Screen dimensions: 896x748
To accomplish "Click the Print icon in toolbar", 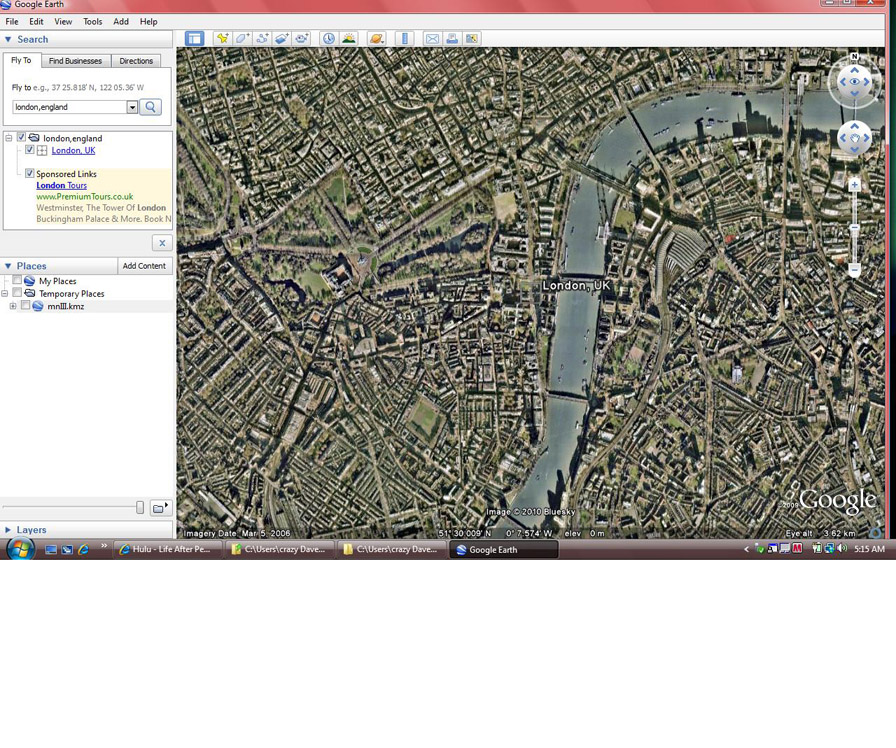I will (x=452, y=38).
